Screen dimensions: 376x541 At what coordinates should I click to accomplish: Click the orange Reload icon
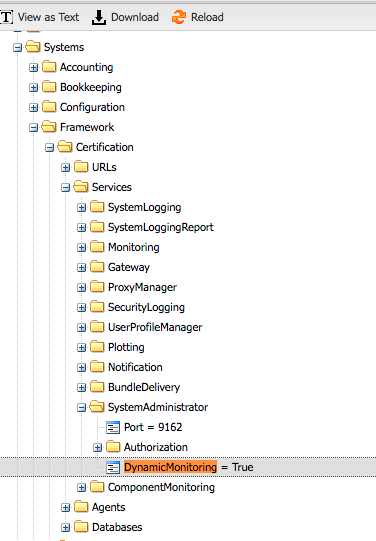click(x=179, y=17)
